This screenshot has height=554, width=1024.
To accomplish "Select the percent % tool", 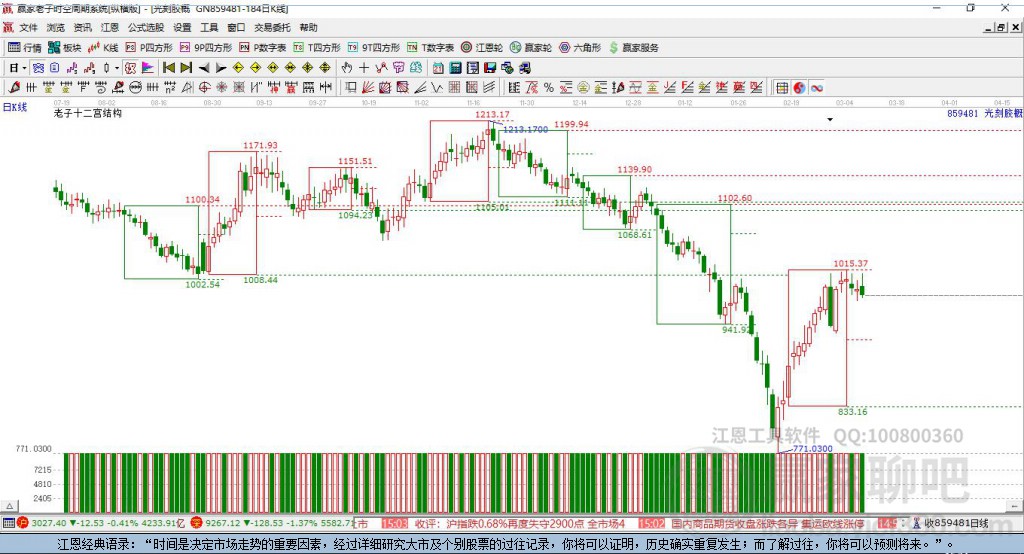I will tap(549, 88).
